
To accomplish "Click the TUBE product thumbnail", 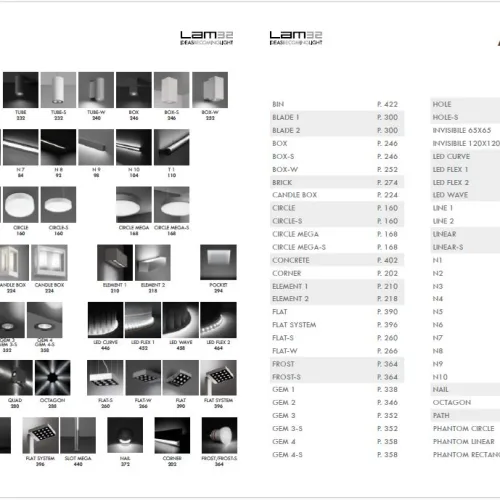I will tap(21, 90).
